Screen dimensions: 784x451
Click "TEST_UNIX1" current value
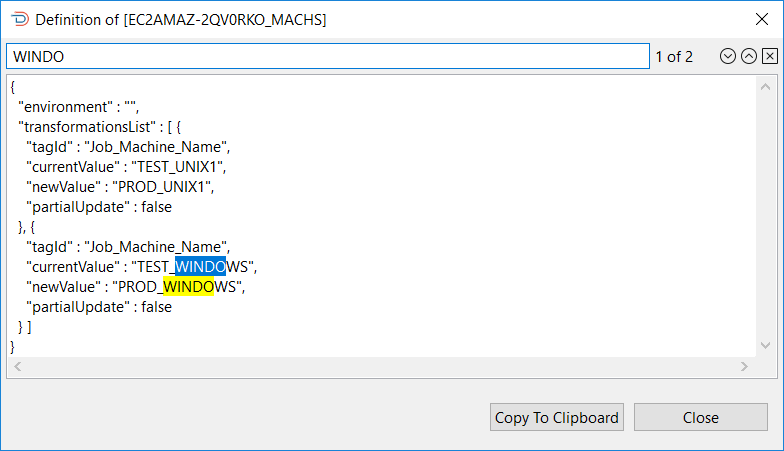tap(176, 167)
